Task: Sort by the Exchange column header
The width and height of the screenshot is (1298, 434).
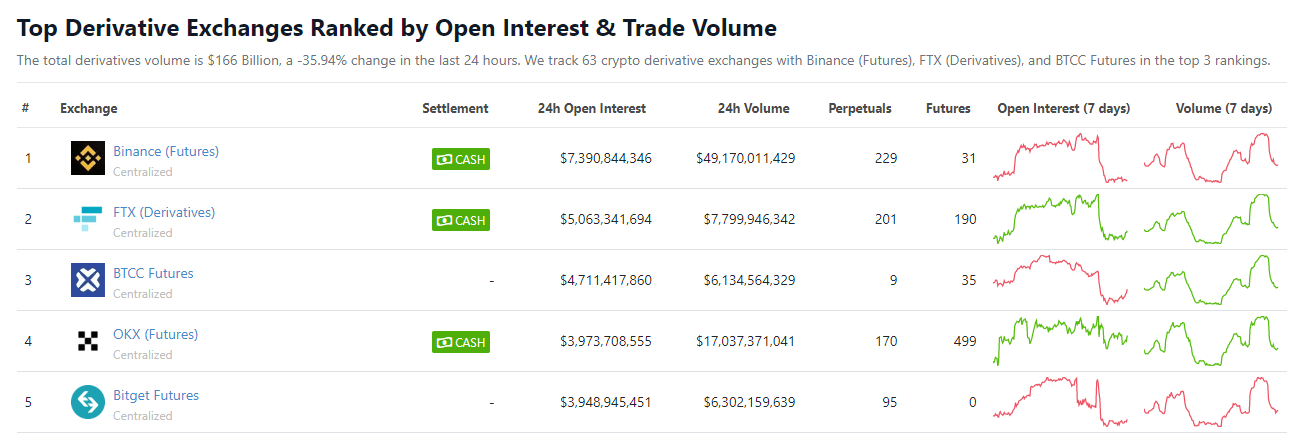Action: coord(88,108)
